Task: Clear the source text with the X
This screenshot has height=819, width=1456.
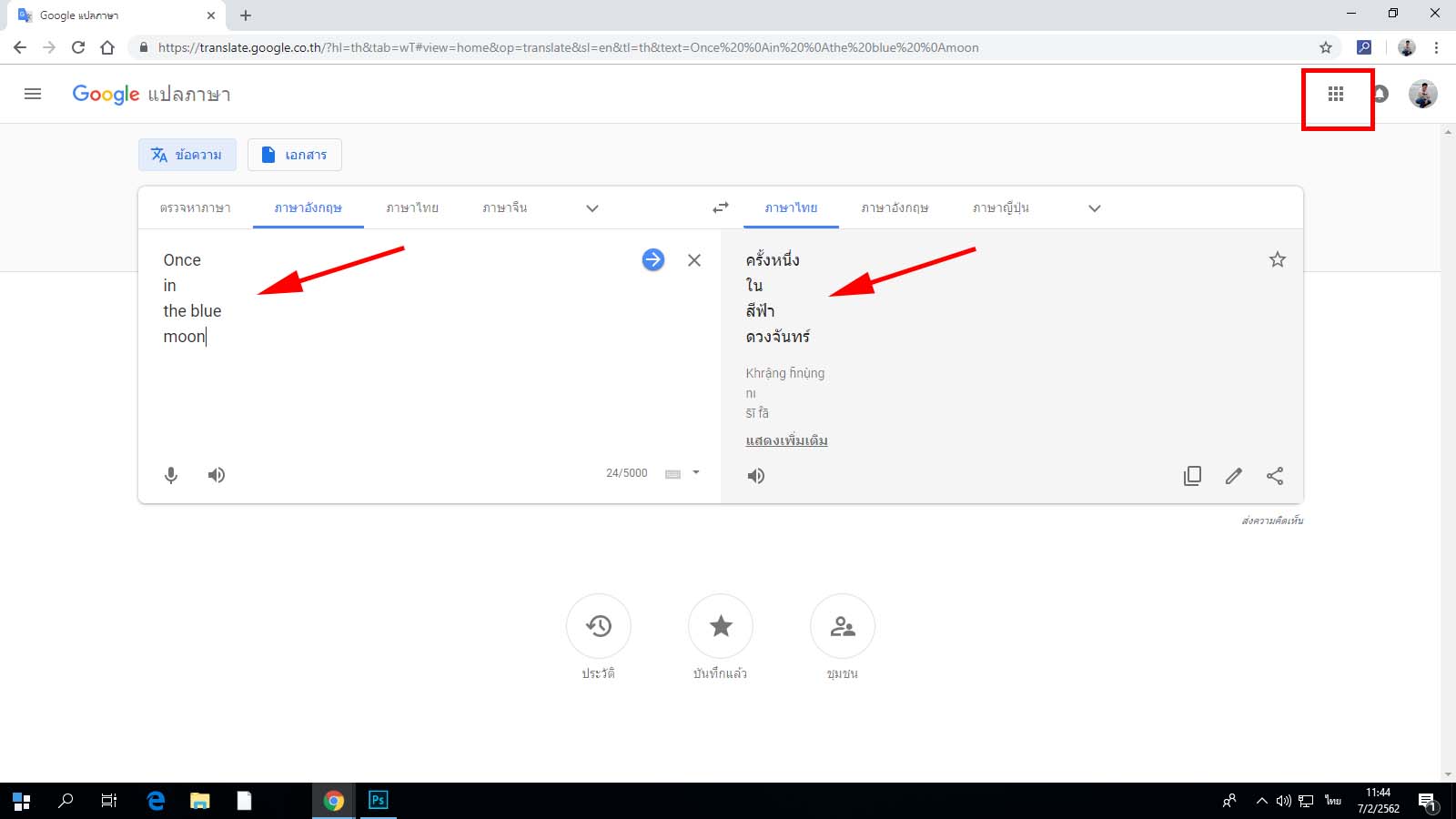Action: click(694, 260)
